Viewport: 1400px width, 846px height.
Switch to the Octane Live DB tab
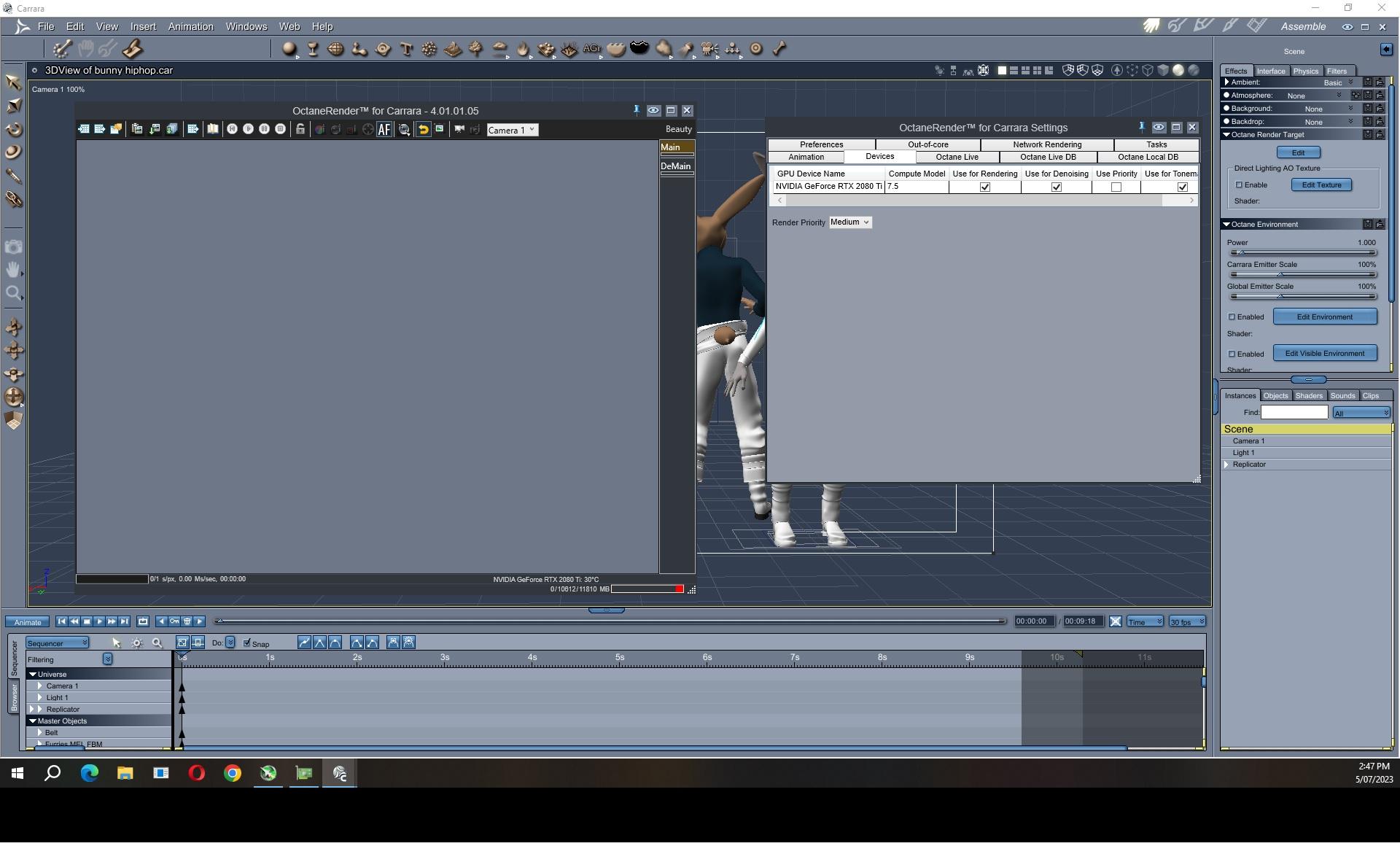coord(1048,158)
